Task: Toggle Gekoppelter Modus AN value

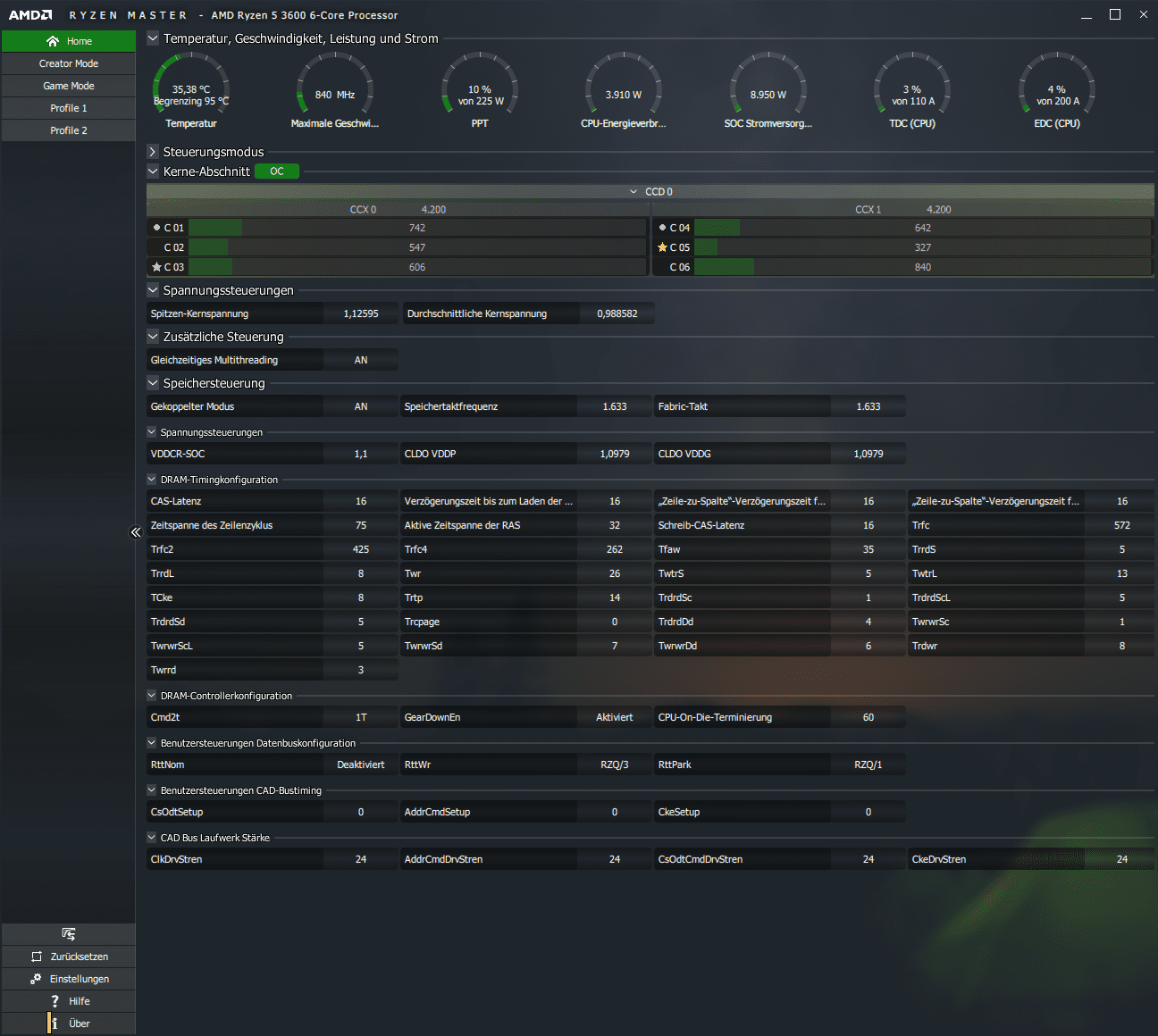Action: point(361,406)
